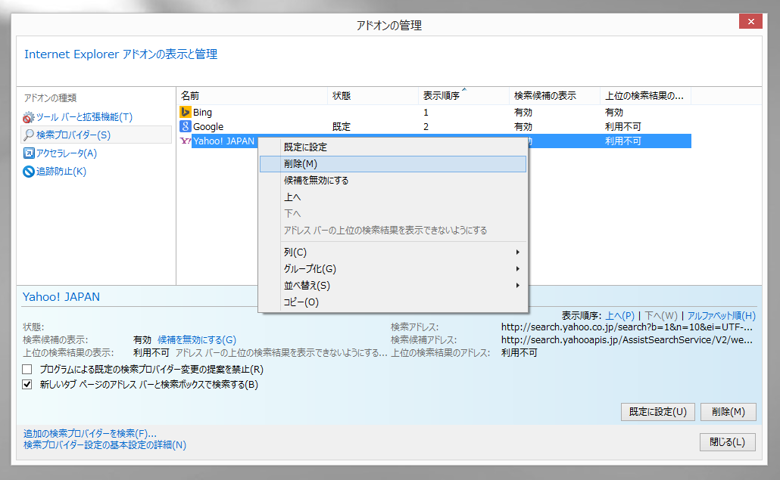780x480 pixels.
Task: Open 追加の検索プロバイダーを検索(F) link
Action: 90,434
